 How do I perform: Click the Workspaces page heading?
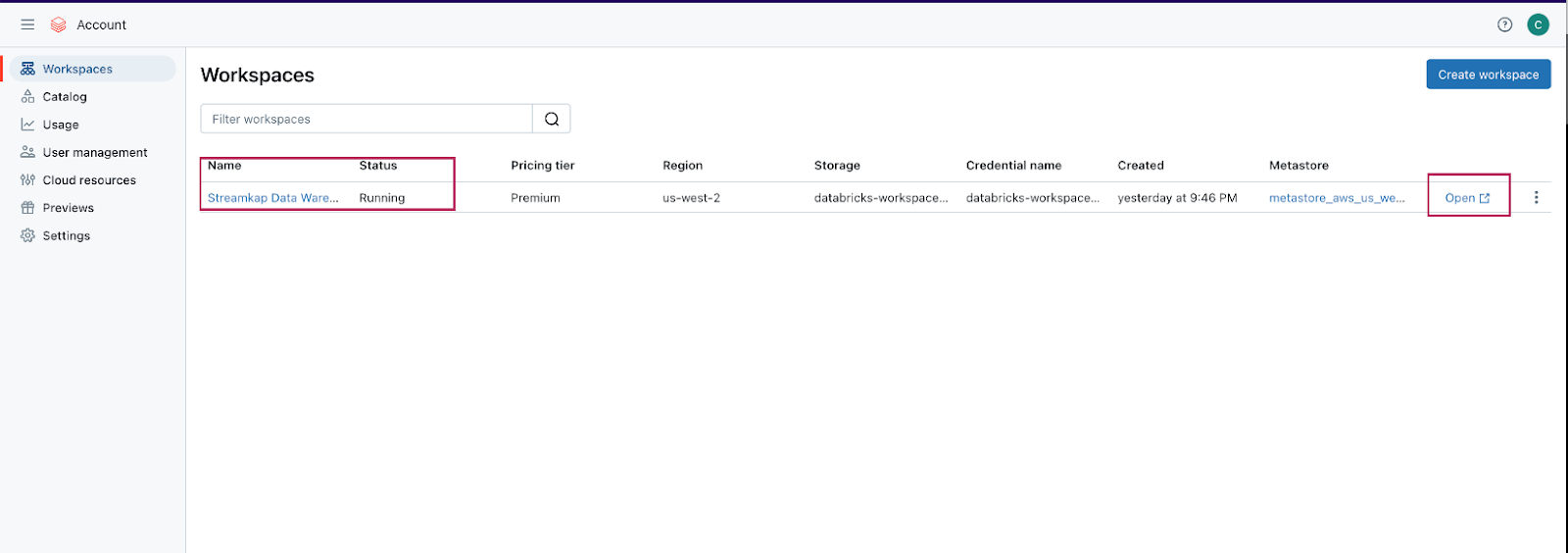pos(258,75)
